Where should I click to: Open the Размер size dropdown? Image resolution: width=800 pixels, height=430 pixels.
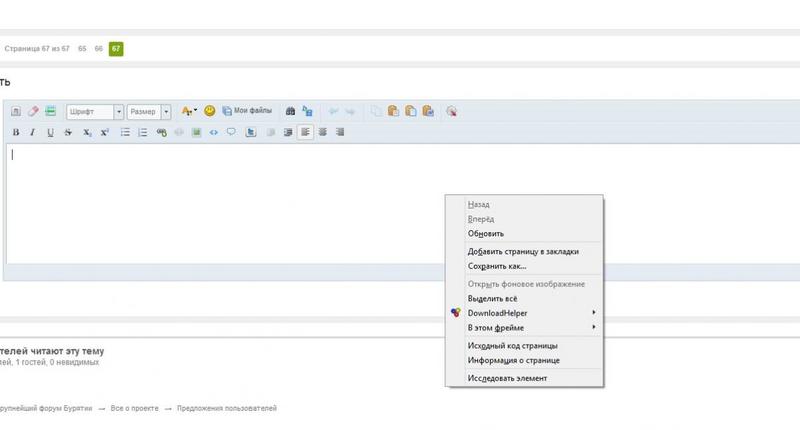coord(149,112)
